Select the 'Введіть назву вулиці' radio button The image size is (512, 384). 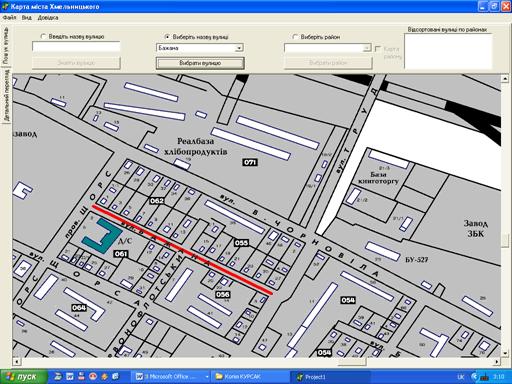tap(43, 36)
